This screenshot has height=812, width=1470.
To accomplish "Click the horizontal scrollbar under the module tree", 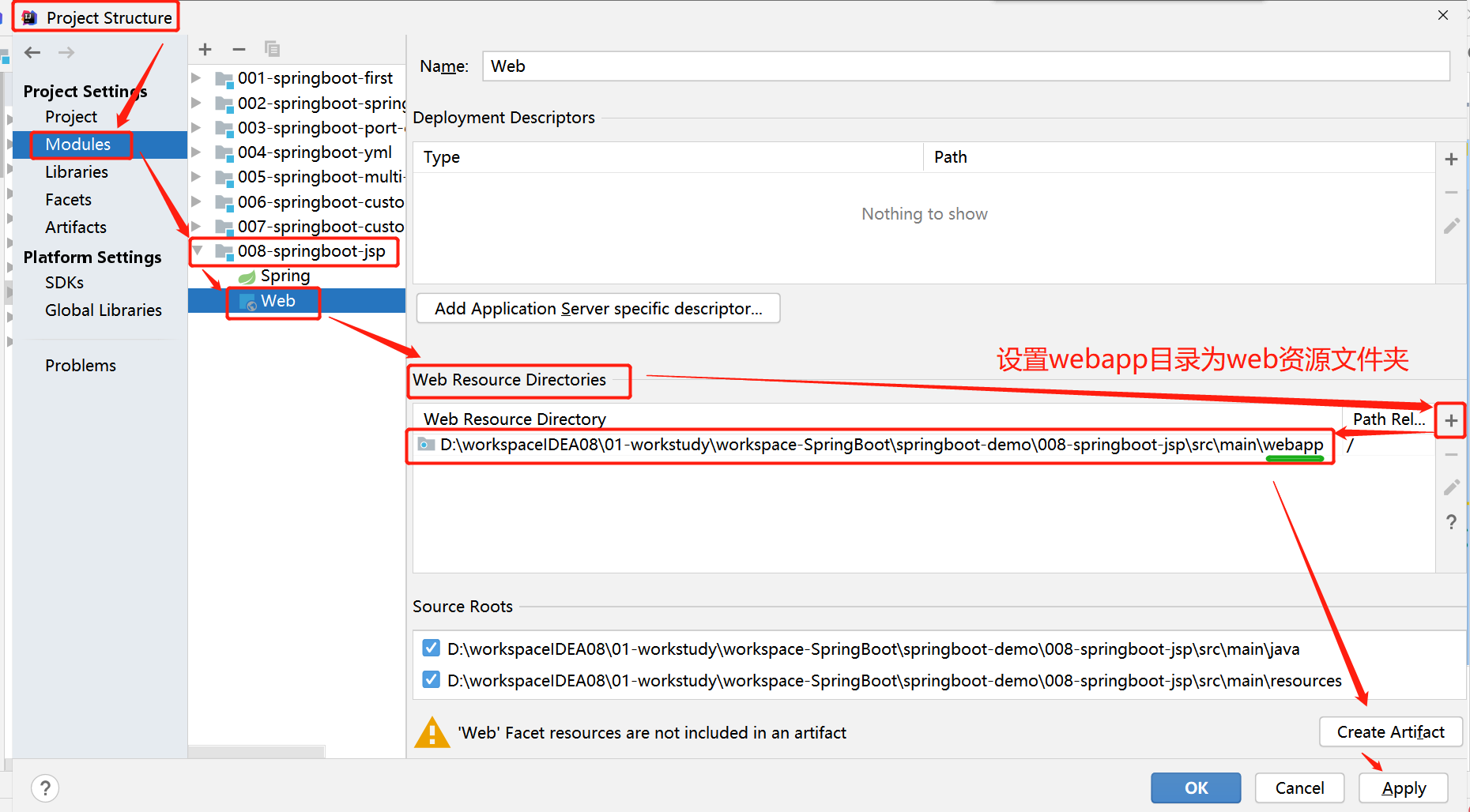I will pos(257,751).
